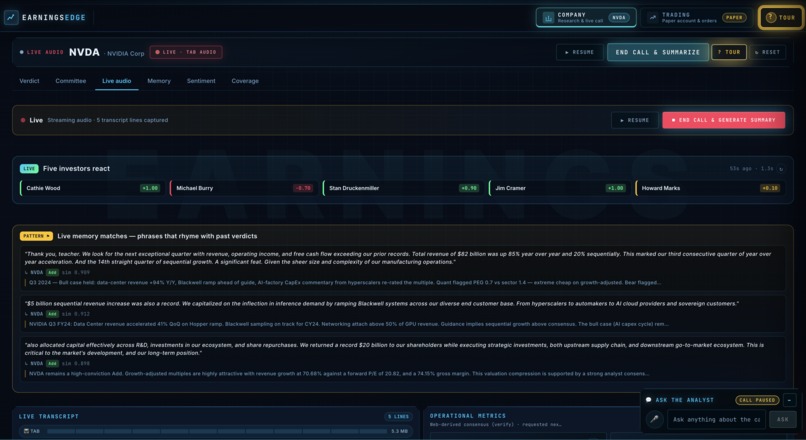Open the Committee tab
The image size is (806, 440).
tap(70, 81)
